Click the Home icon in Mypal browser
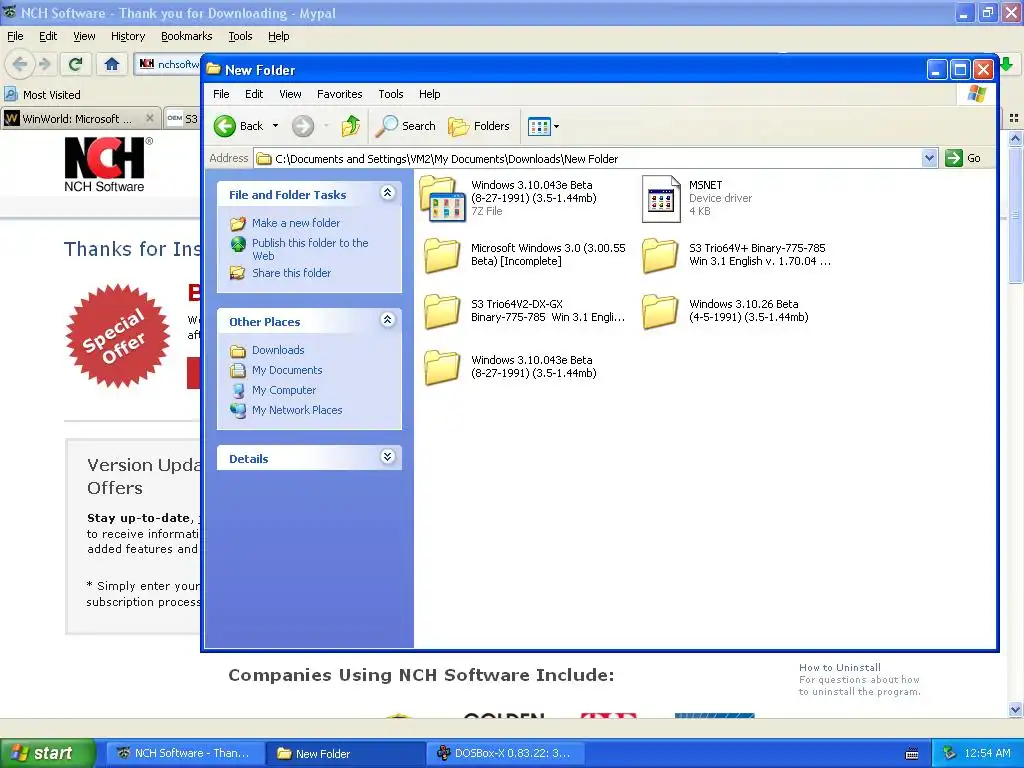 [x=112, y=64]
